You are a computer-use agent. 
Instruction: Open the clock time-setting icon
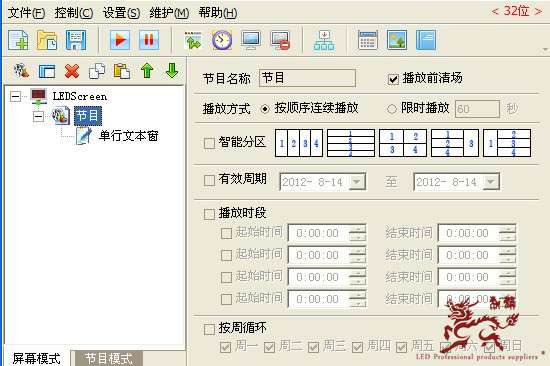click(222, 40)
